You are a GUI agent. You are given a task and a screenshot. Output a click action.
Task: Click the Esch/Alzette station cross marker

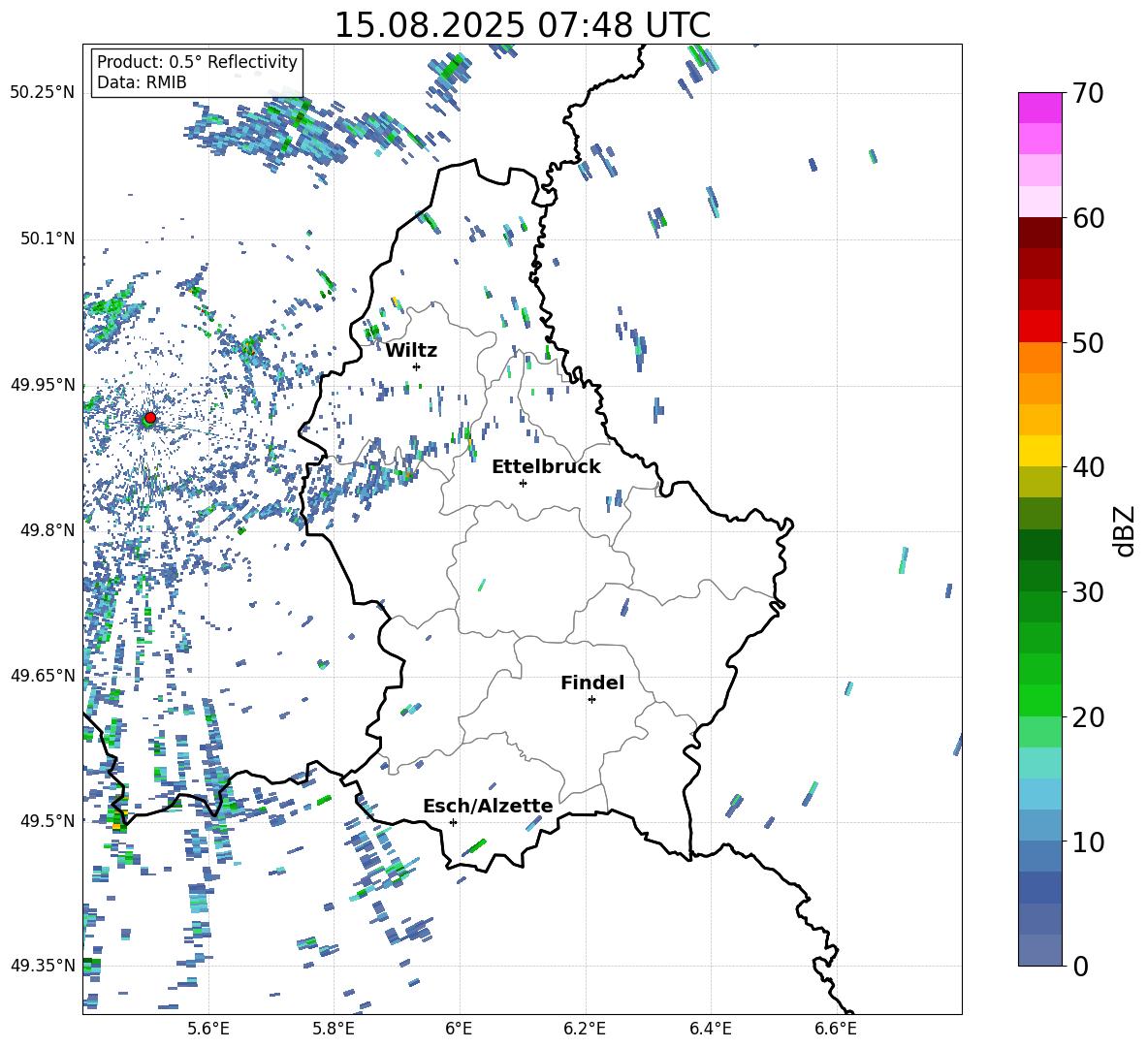pos(453,822)
